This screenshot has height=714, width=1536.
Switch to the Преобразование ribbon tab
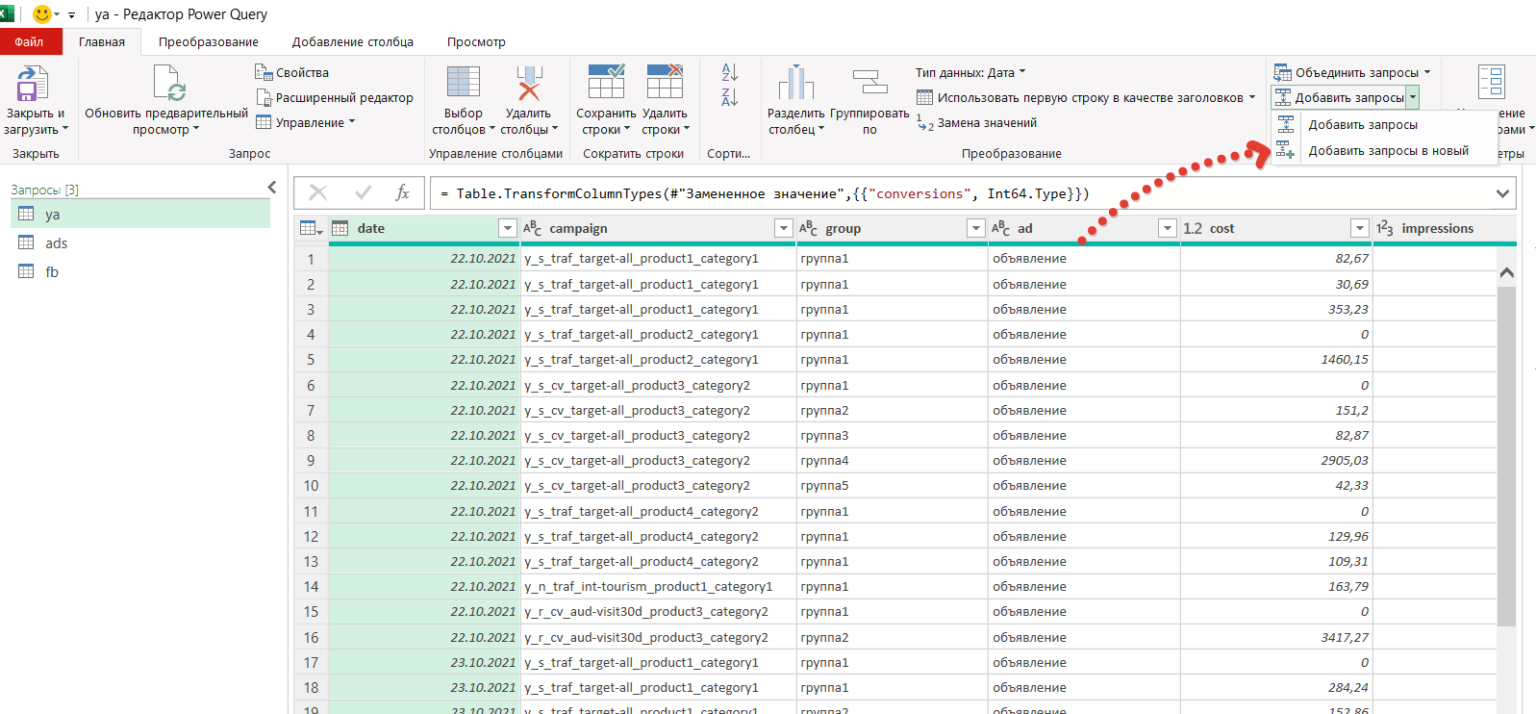click(208, 42)
